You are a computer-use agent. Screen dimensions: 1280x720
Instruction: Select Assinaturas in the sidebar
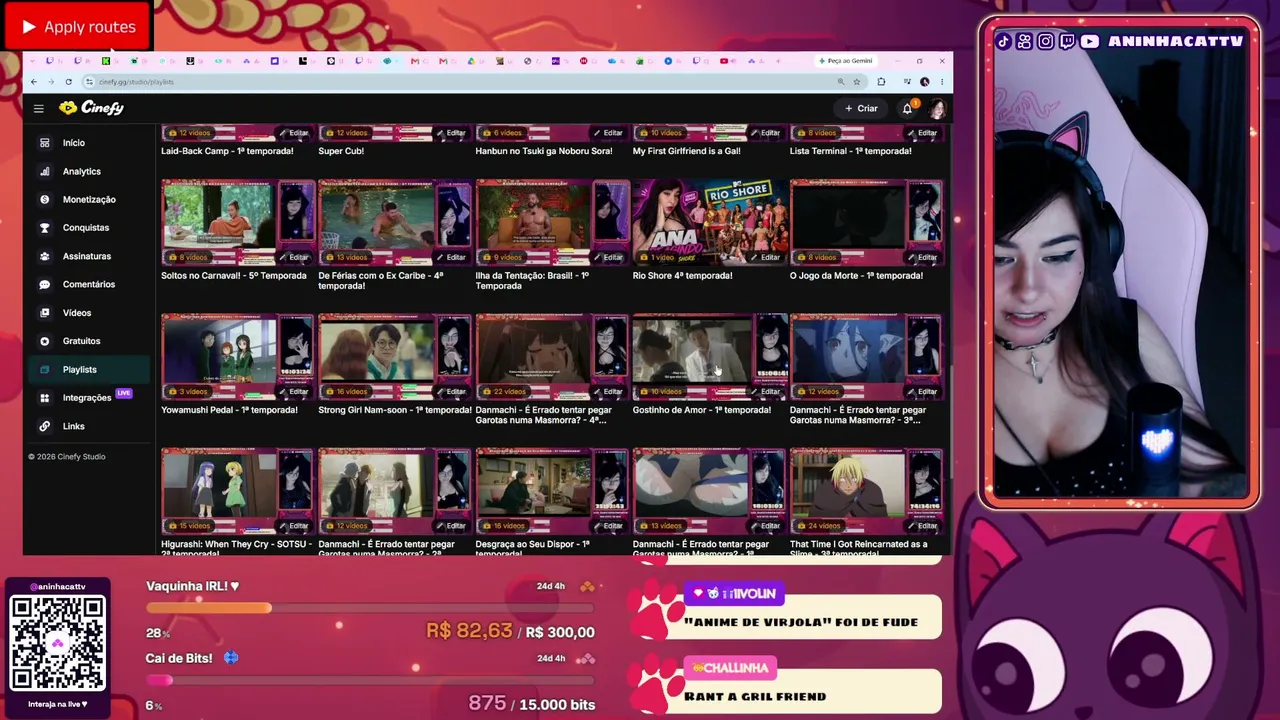(89, 256)
